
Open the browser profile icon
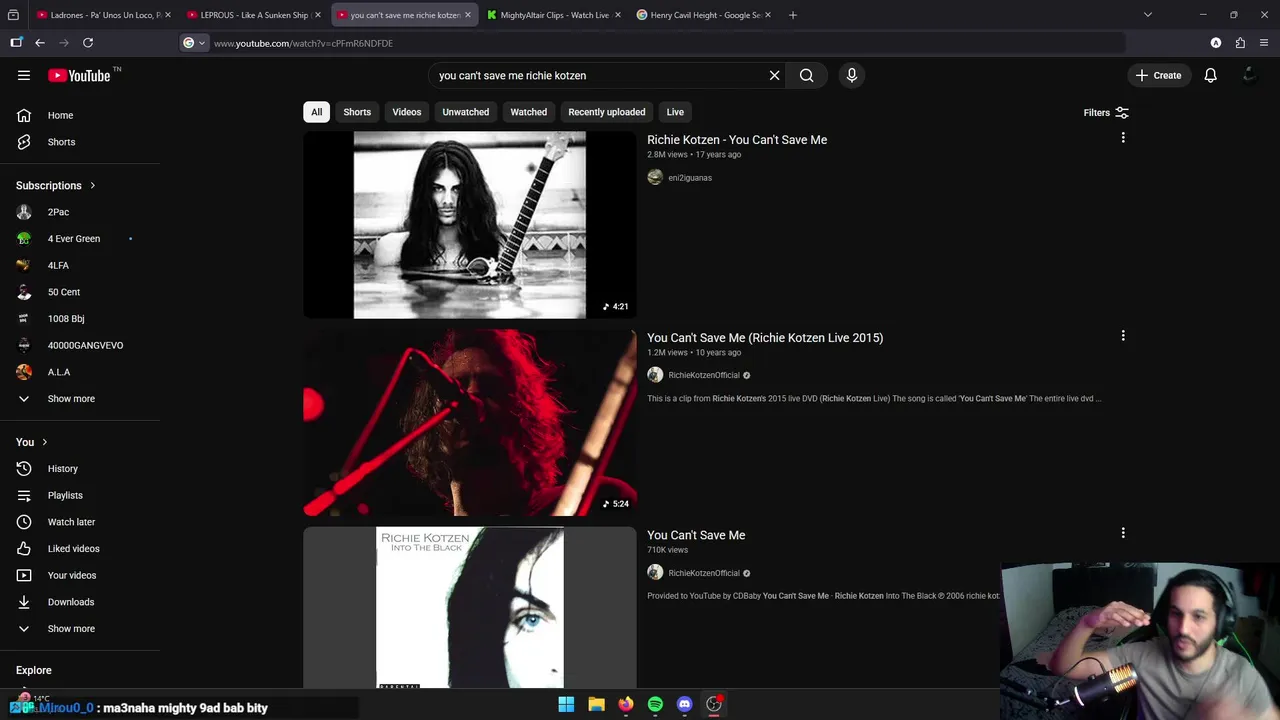click(x=1216, y=43)
